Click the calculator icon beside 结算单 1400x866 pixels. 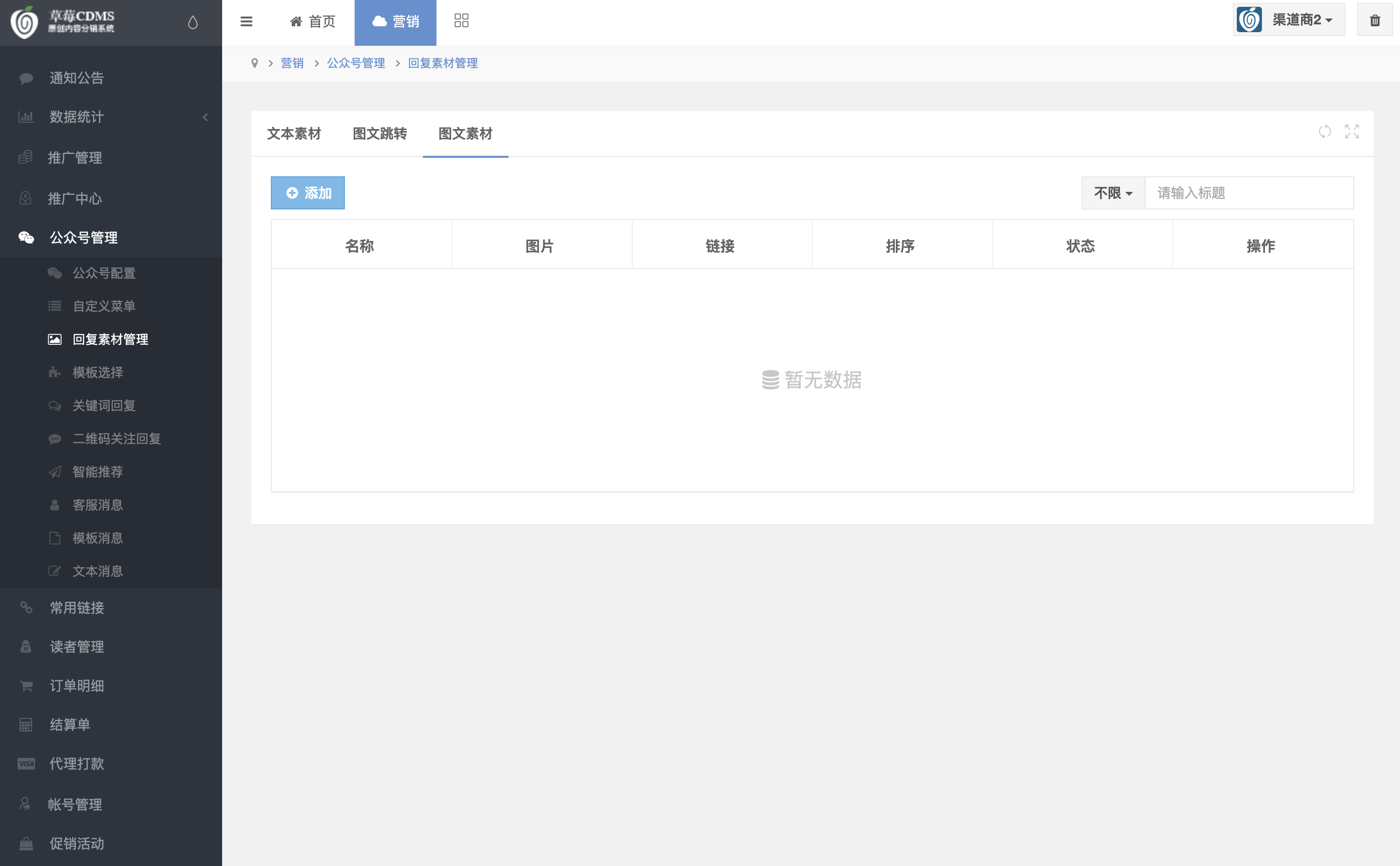point(26,725)
